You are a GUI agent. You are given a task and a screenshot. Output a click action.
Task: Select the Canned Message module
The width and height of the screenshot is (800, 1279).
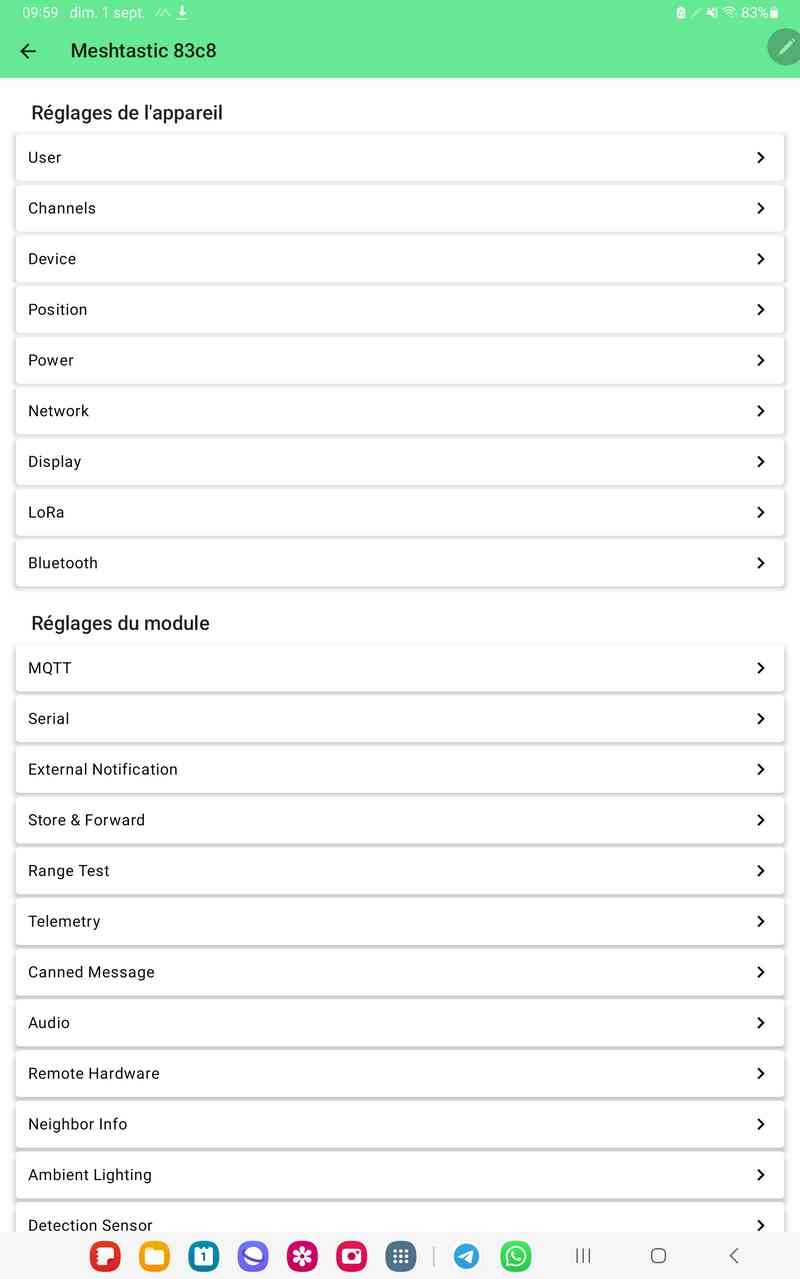point(400,972)
